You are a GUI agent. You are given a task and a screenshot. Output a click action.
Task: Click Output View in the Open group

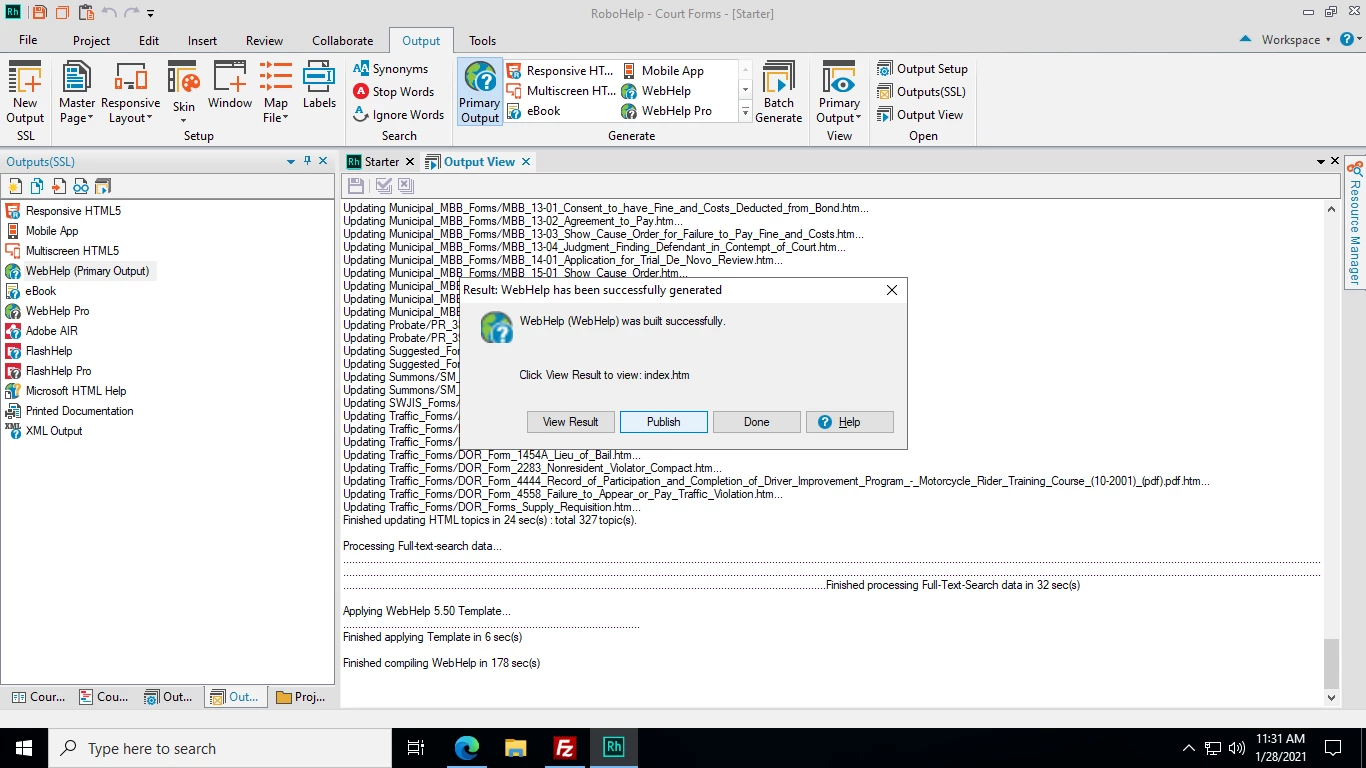(x=920, y=115)
